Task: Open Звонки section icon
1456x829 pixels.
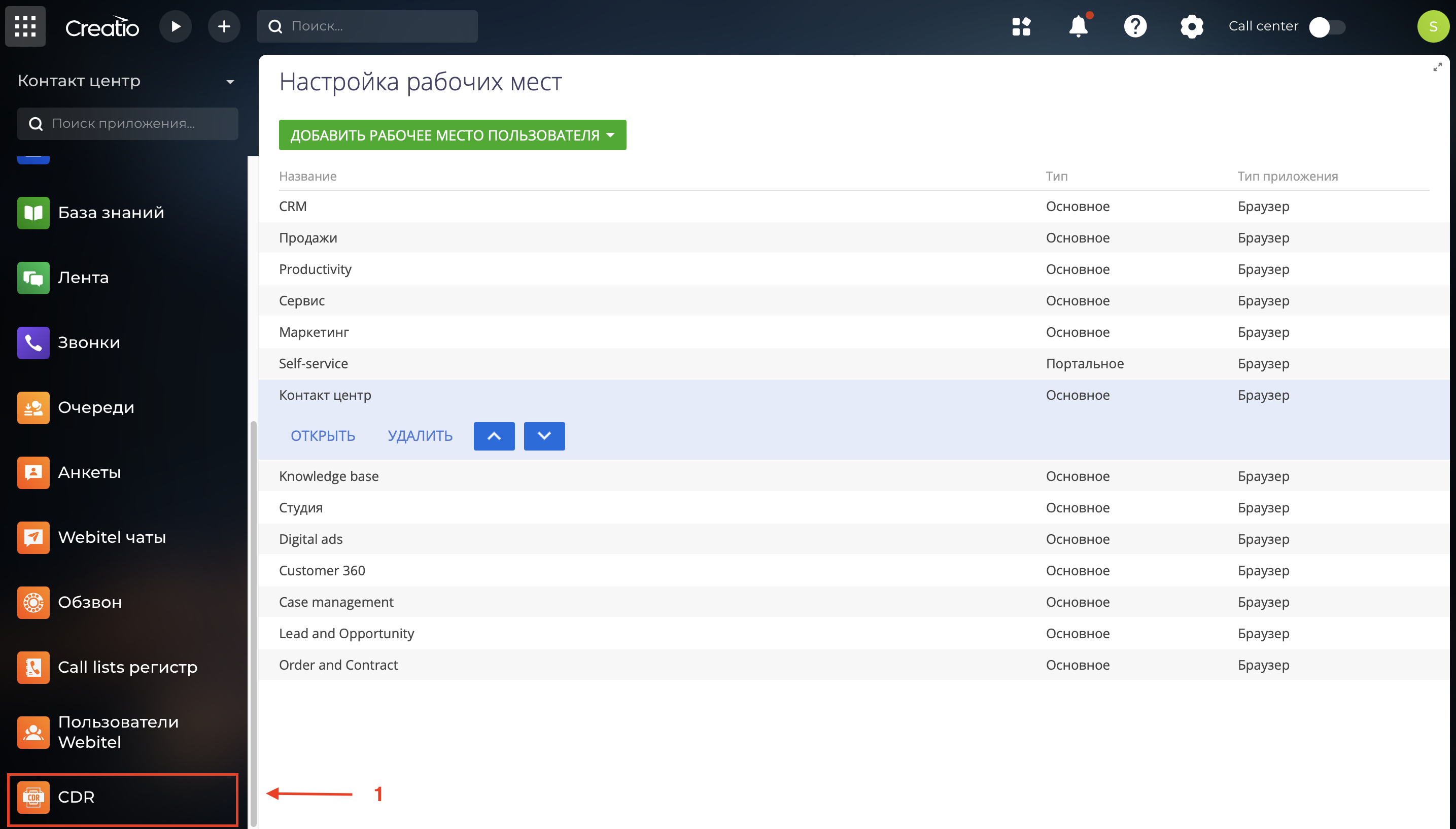Action: click(x=33, y=343)
